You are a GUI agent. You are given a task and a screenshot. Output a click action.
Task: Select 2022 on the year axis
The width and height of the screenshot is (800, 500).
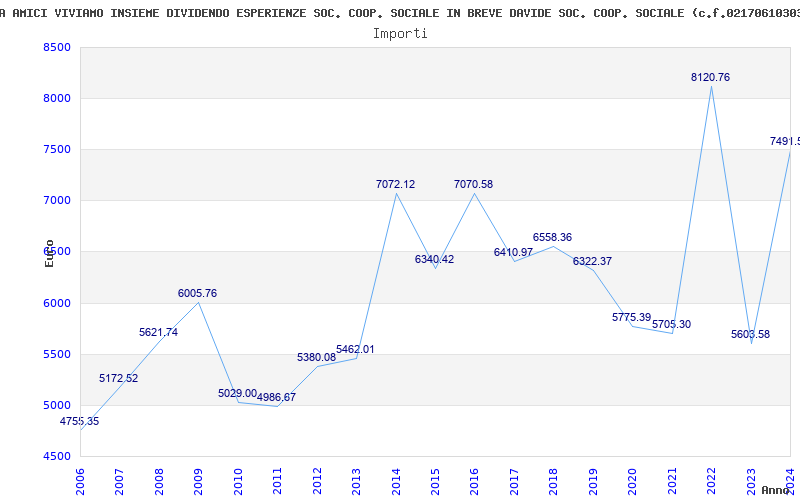pyautogui.click(x=710, y=480)
